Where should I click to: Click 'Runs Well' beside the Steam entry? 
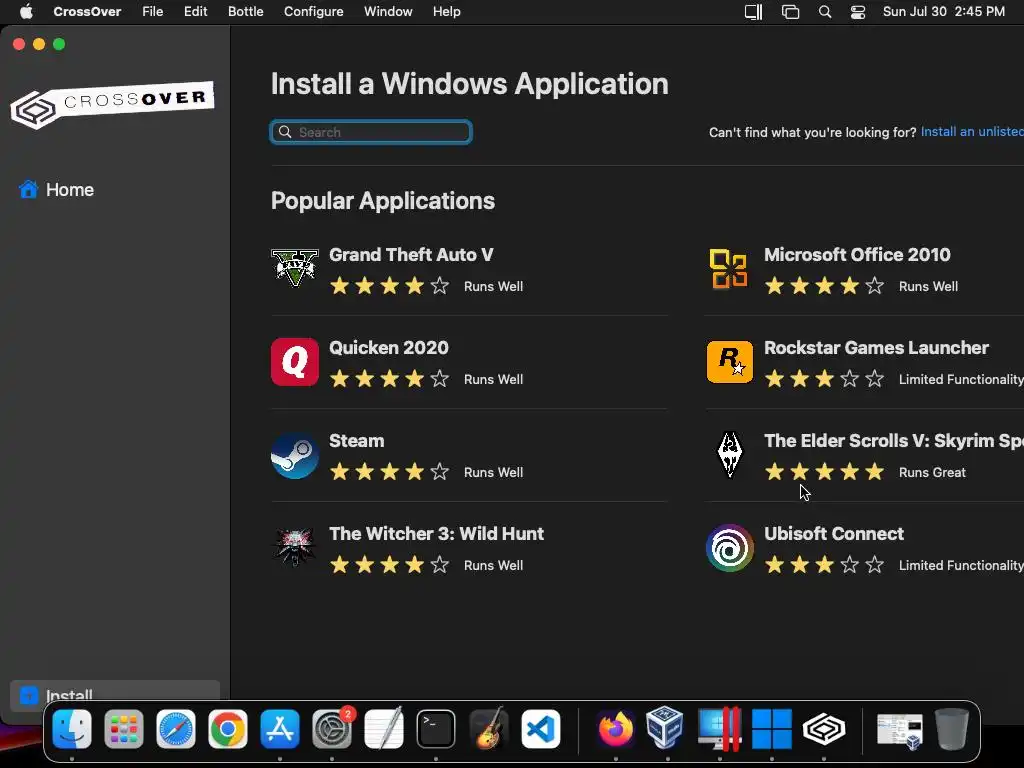(493, 472)
